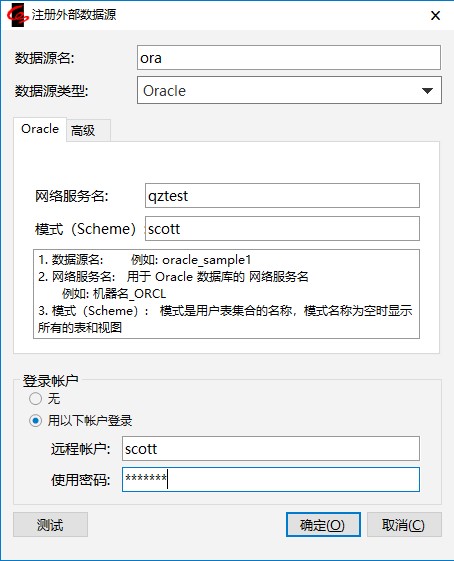Click the 登录帐户 group label

click(50, 381)
